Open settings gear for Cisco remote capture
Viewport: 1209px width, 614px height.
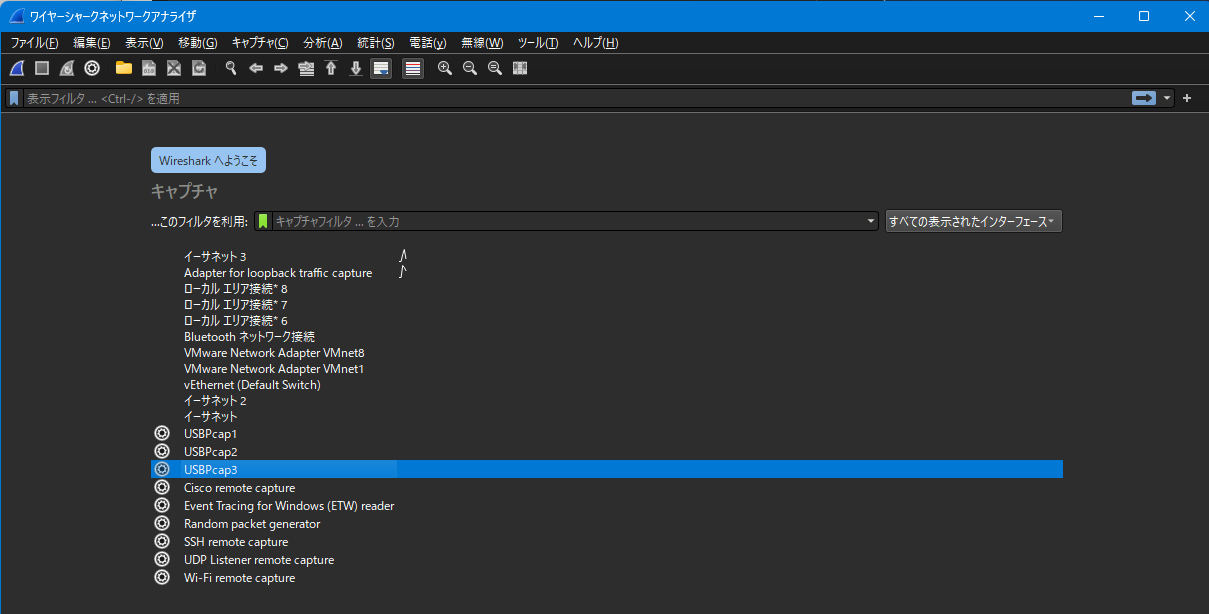[x=162, y=488]
